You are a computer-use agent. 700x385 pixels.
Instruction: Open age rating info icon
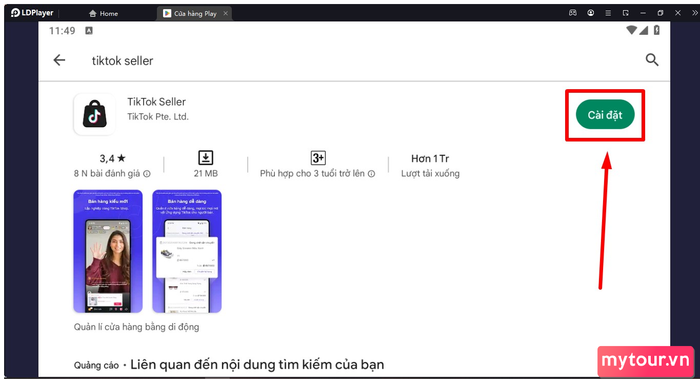click(x=371, y=174)
